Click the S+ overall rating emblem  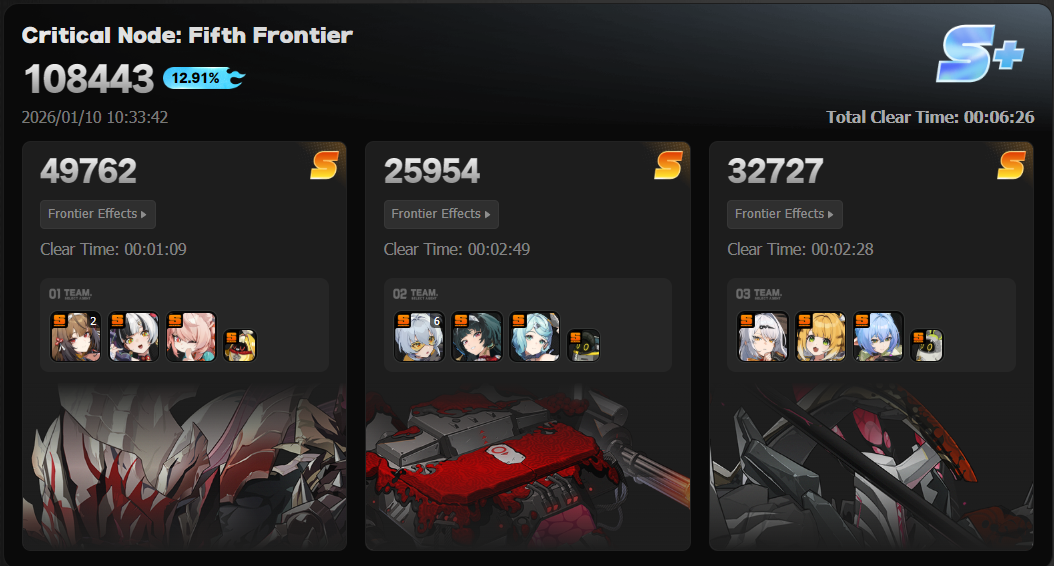coord(980,54)
